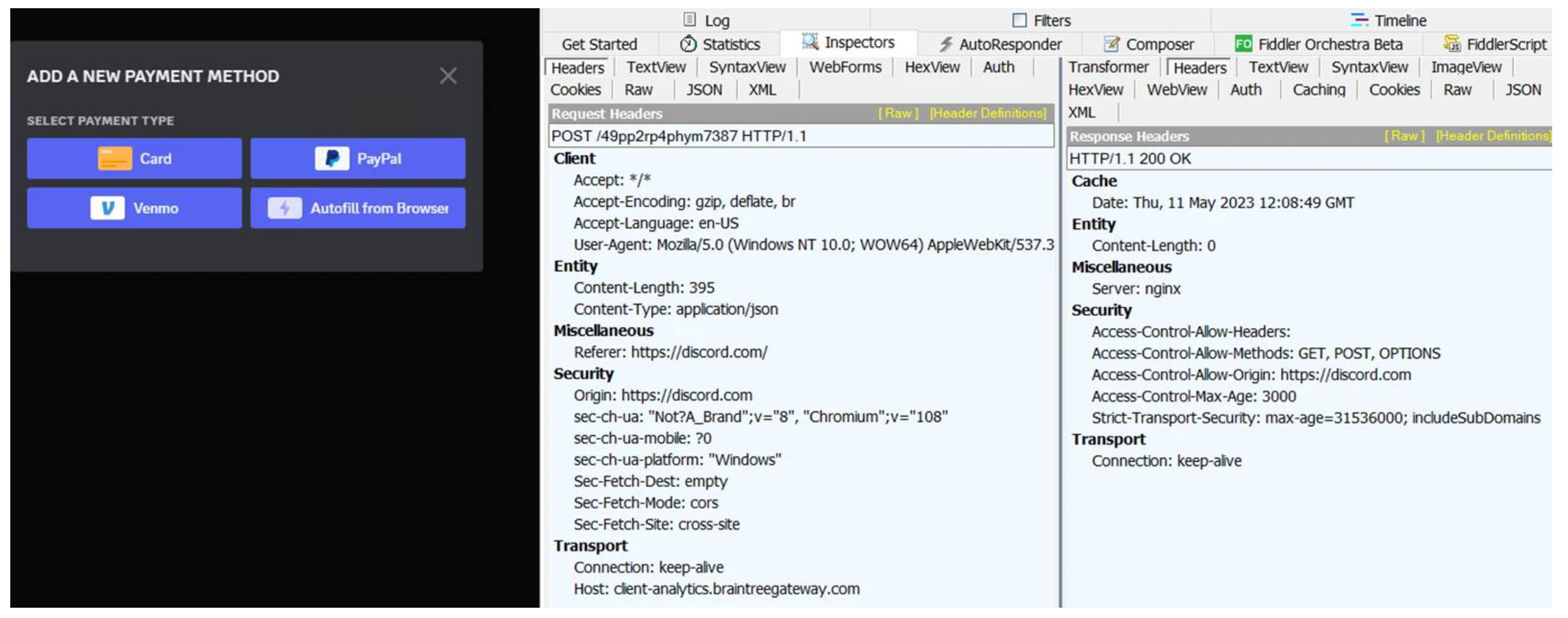Select the Host: client-analytics.braintreegateway.com header
Image resolution: width=1568 pixels, height=618 pixels.
coord(717,589)
